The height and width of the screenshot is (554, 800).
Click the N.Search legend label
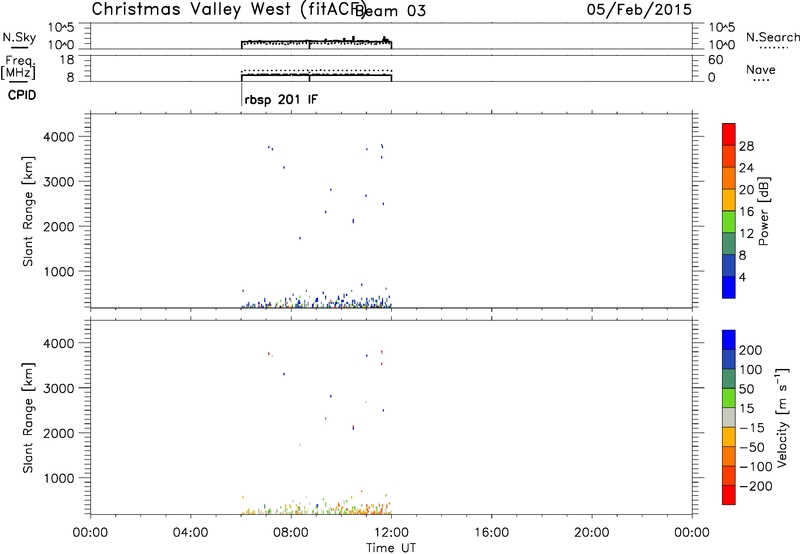(772, 37)
